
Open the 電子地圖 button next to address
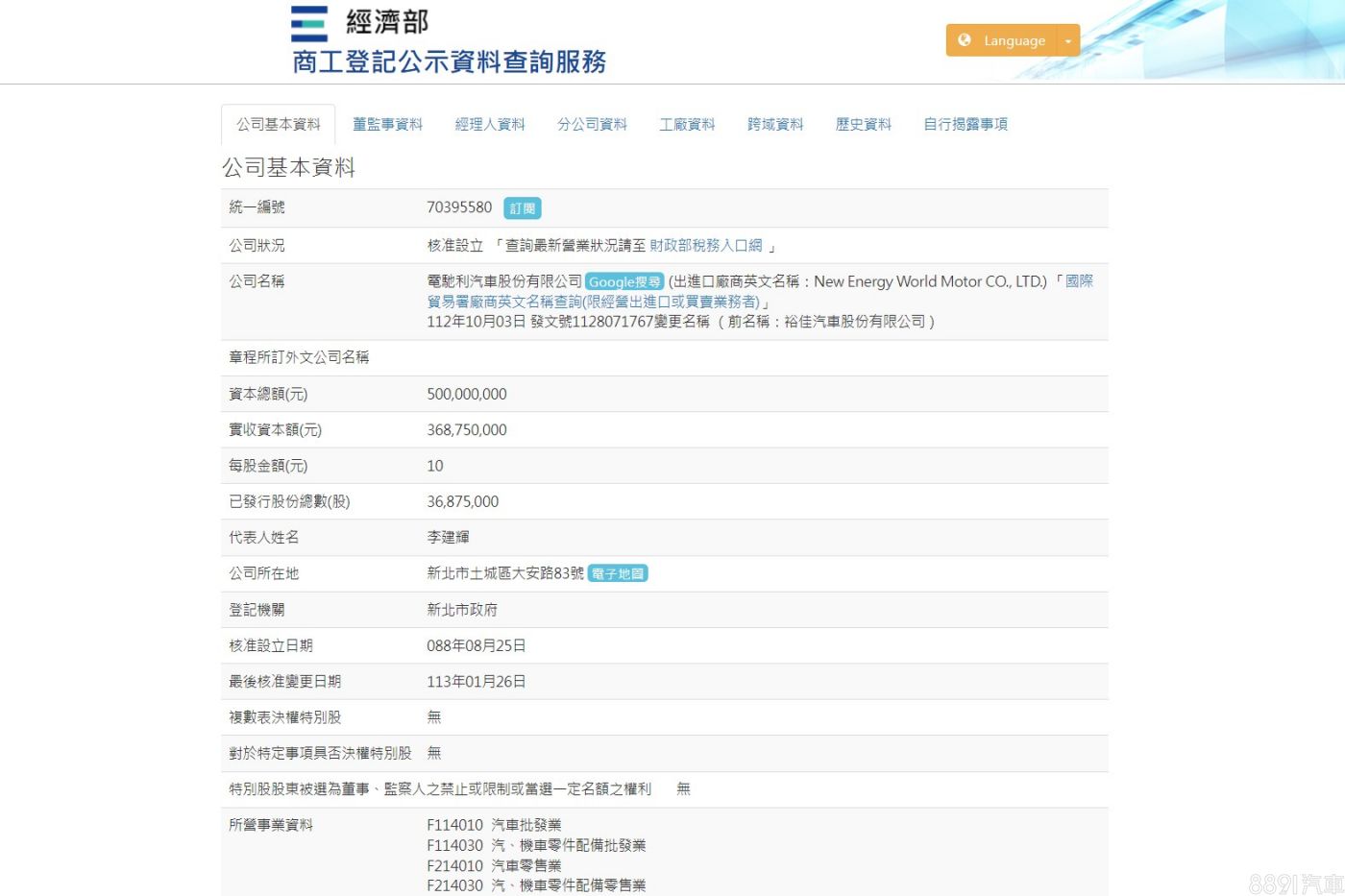pos(618,574)
